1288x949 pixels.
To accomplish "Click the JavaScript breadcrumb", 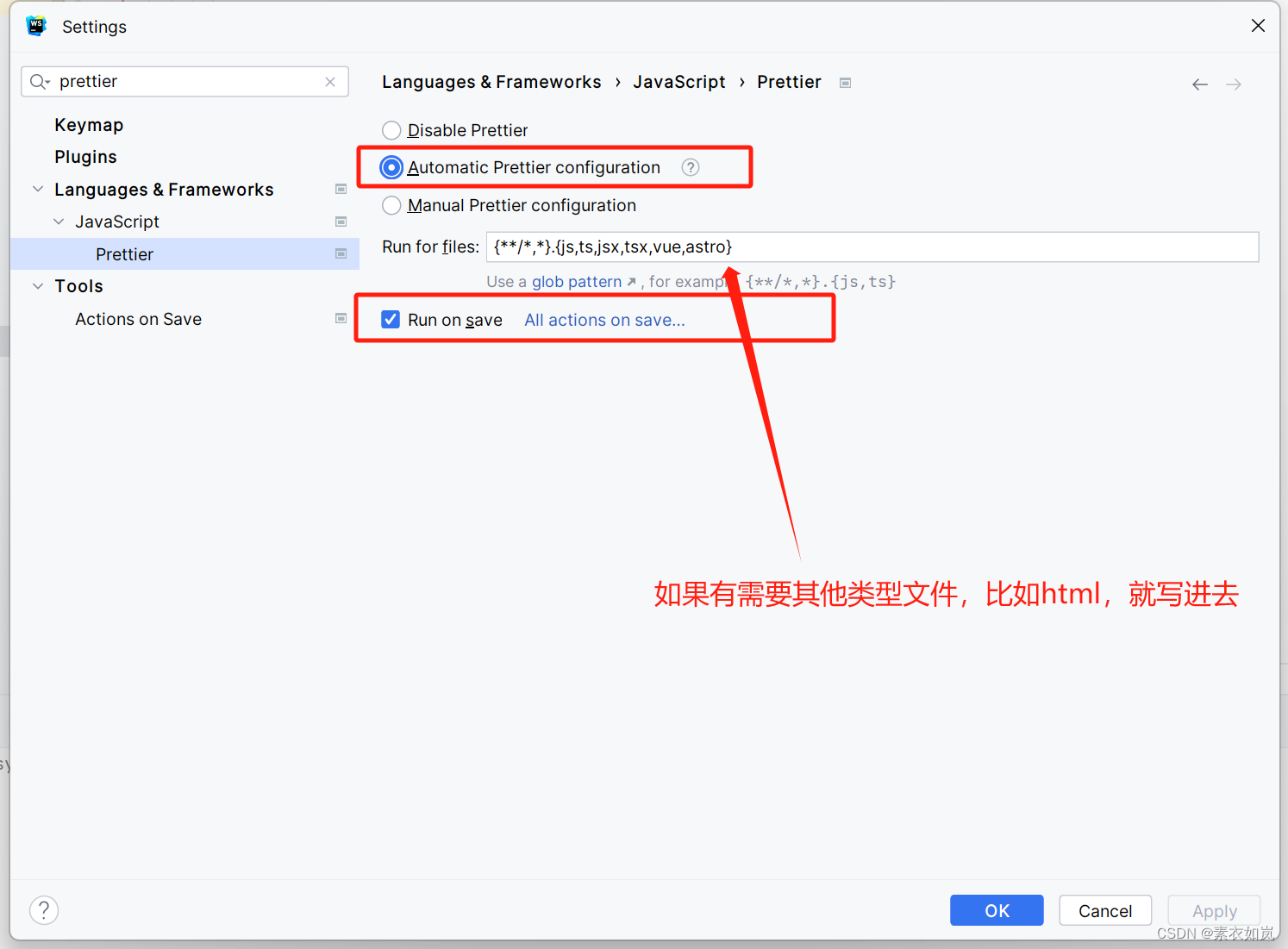I will click(x=679, y=82).
